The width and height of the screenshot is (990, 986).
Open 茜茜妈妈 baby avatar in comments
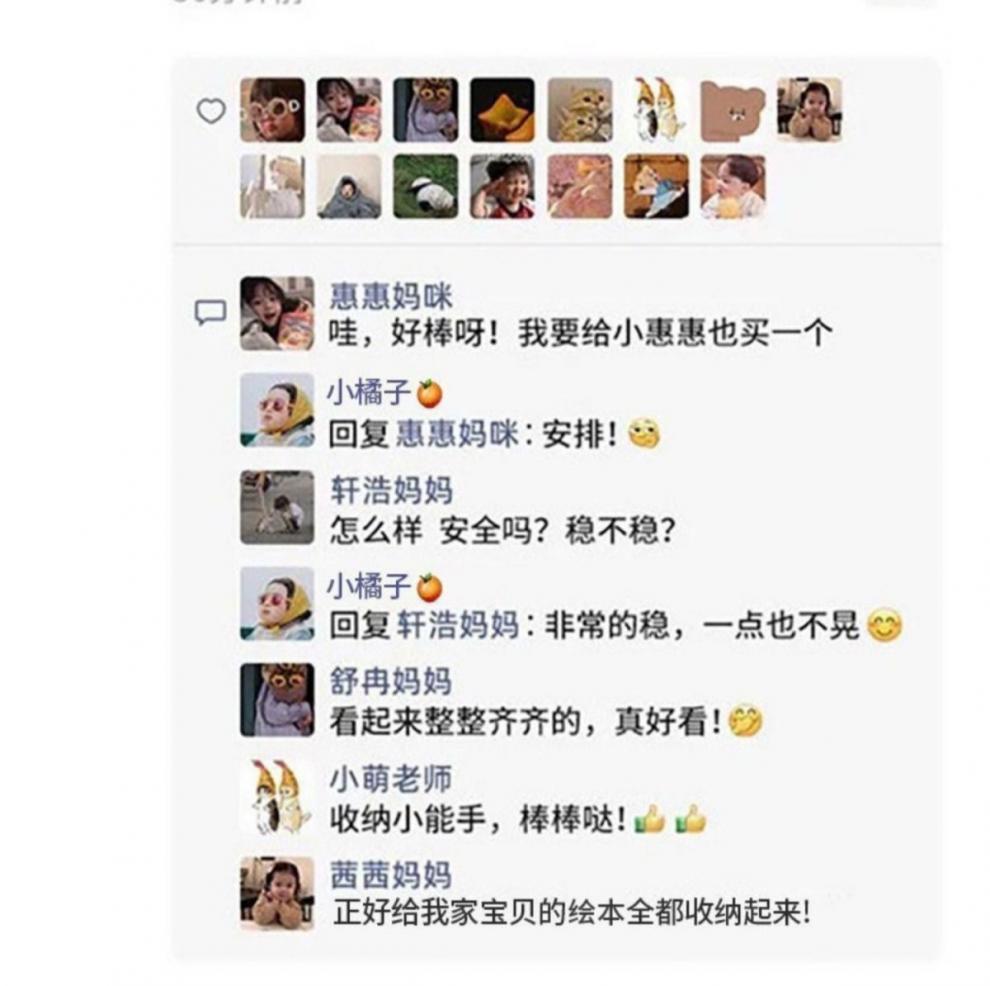pyautogui.click(x=277, y=893)
